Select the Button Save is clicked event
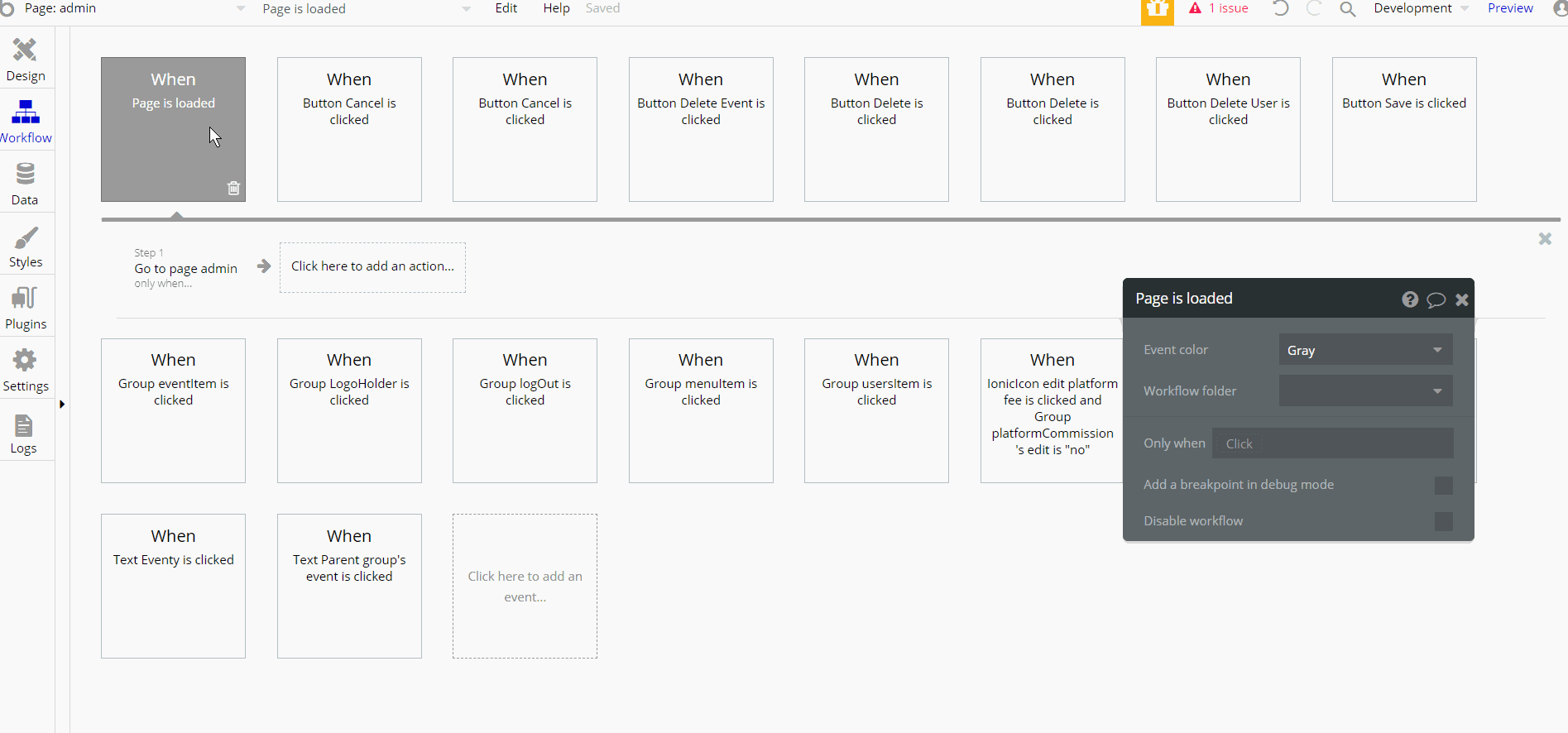The image size is (1568, 733). 1404,129
